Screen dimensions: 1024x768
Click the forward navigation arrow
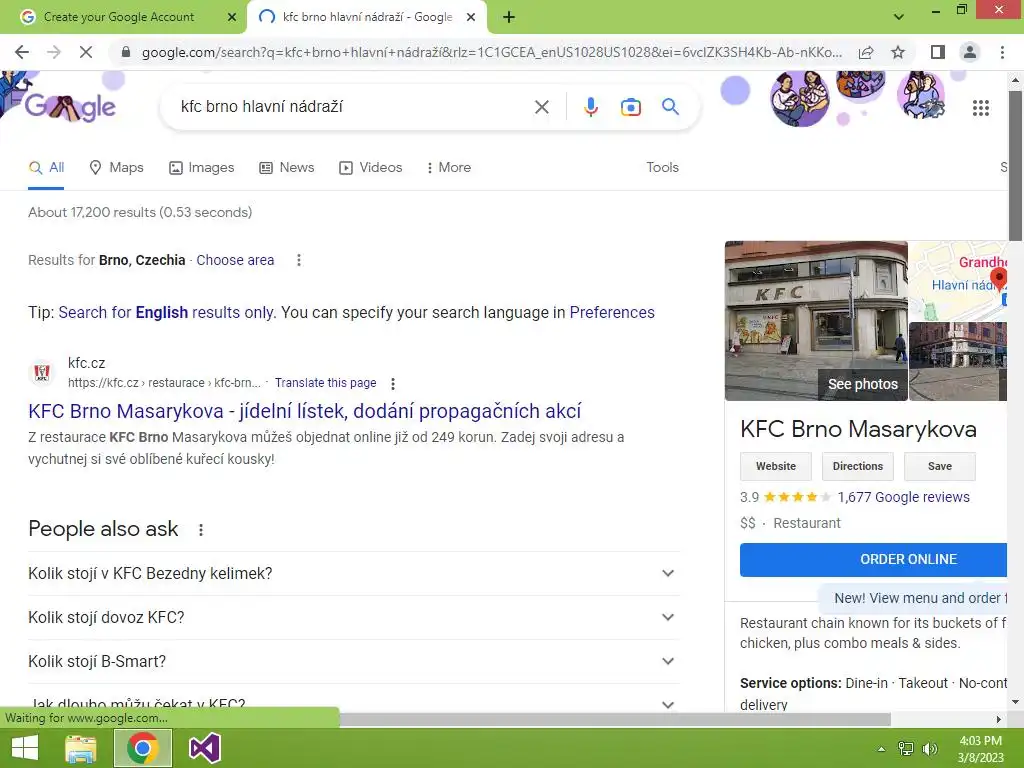pos(54,52)
